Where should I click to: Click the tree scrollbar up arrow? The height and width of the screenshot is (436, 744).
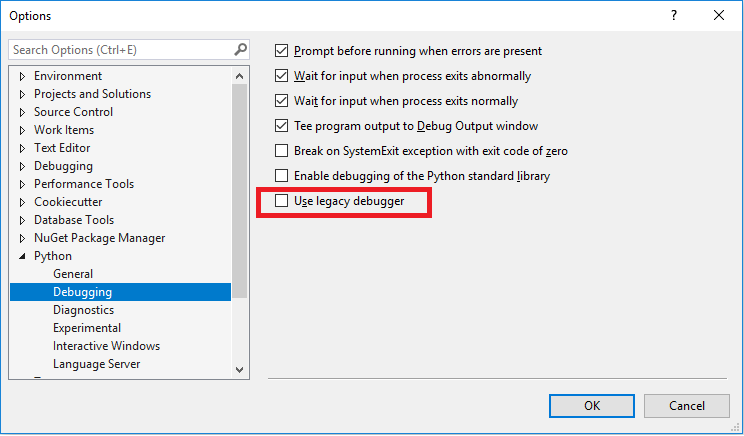point(240,76)
